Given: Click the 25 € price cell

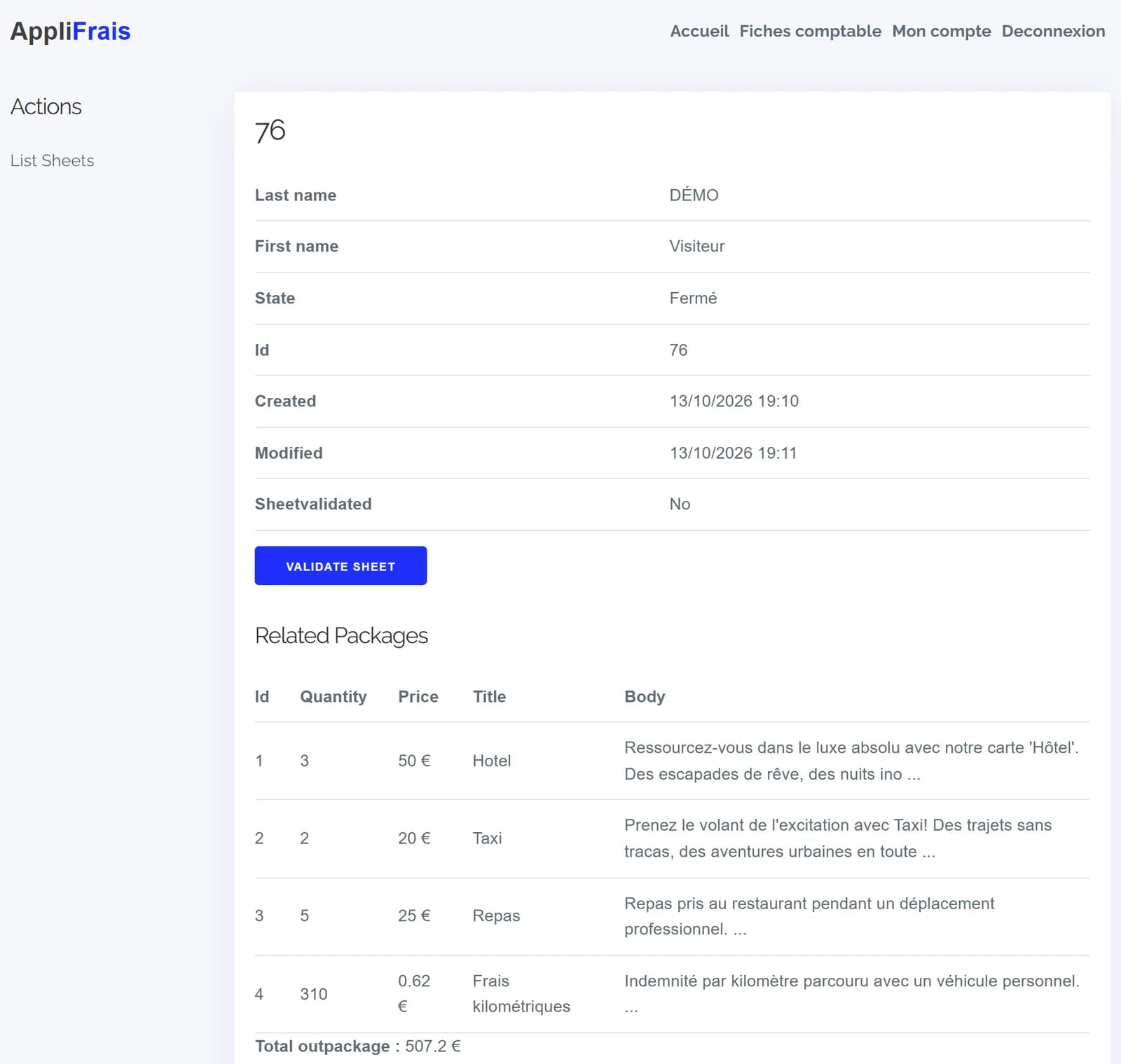Looking at the screenshot, I should tap(414, 916).
